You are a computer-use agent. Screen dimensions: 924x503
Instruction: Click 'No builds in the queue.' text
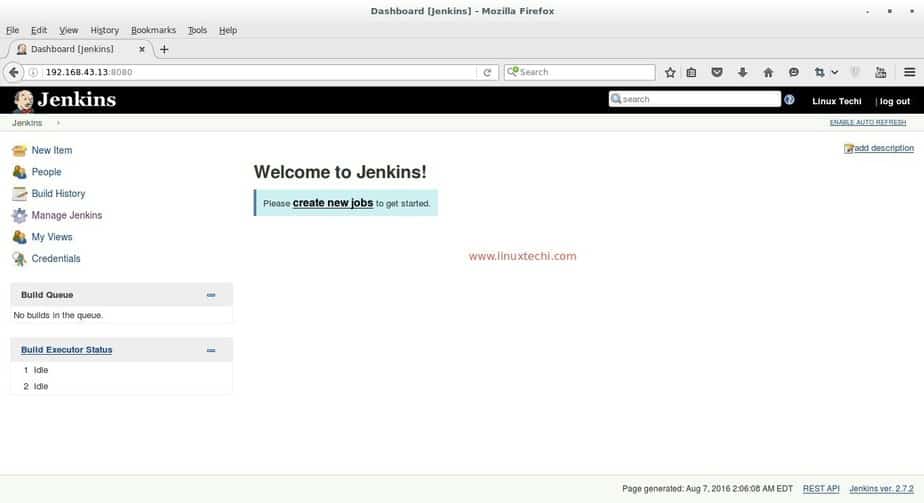pos(58,316)
